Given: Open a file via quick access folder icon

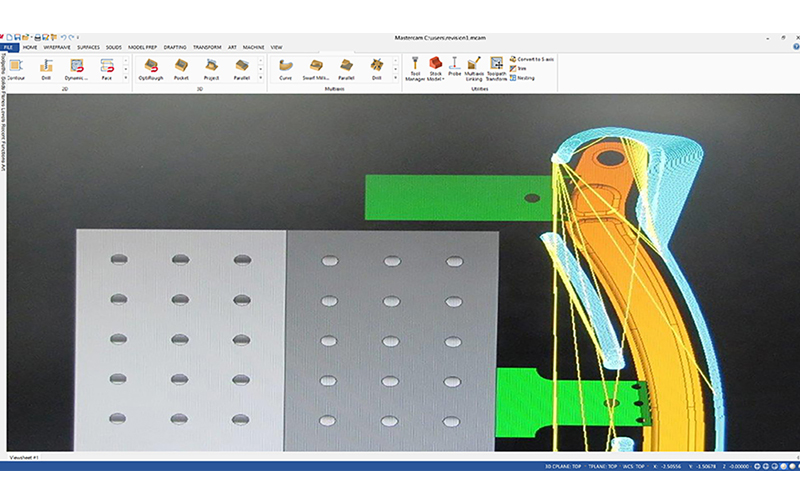Looking at the screenshot, I should (x=26, y=37).
